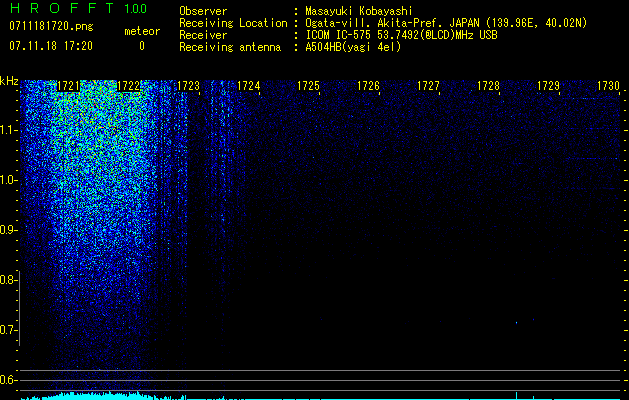This screenshot has height=400, width=629.
Task: Click the 0.9 kHz axis tick
Action: [9, 230]
